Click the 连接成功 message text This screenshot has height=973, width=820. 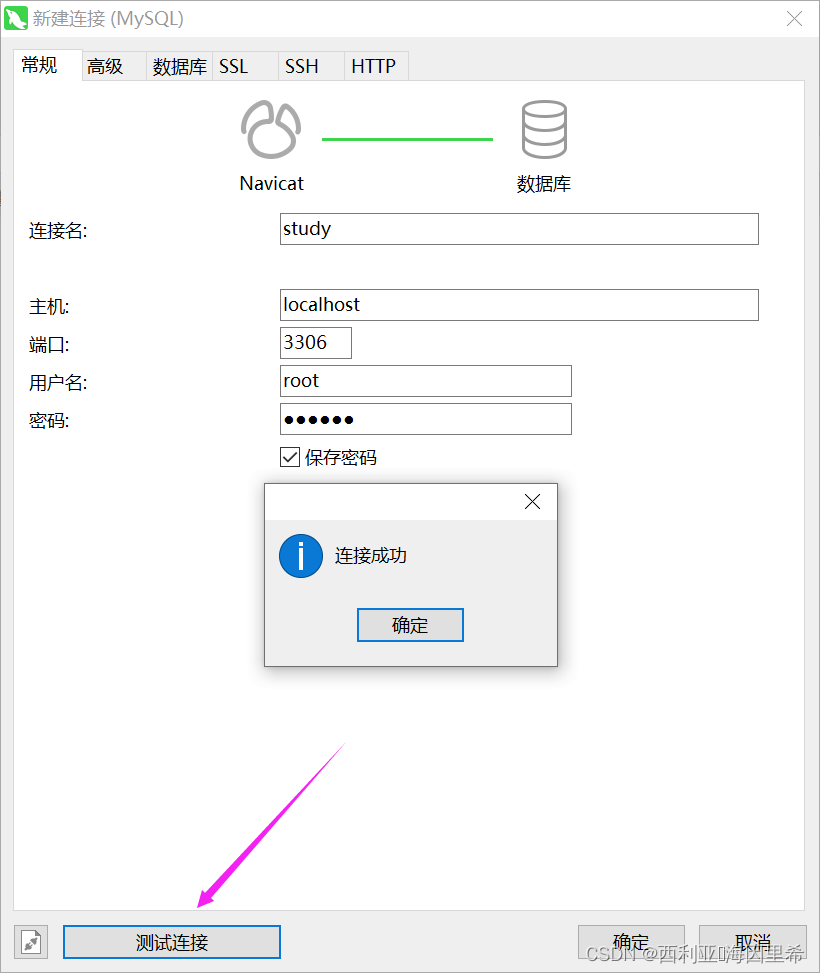tap(371, 555)
